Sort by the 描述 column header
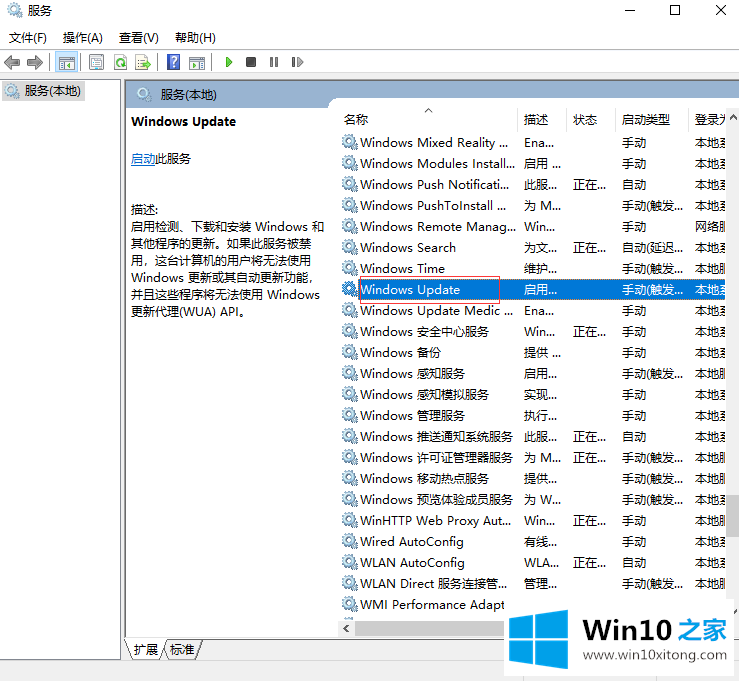Screen dimensions: 739x681 [536, 120]
